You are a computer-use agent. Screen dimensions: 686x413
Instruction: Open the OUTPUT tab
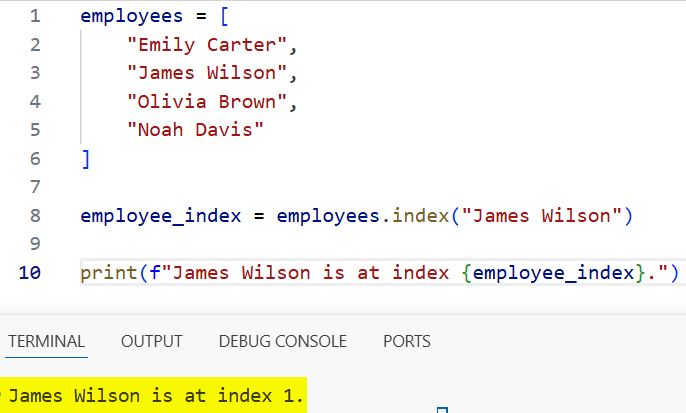pos(151,341)
